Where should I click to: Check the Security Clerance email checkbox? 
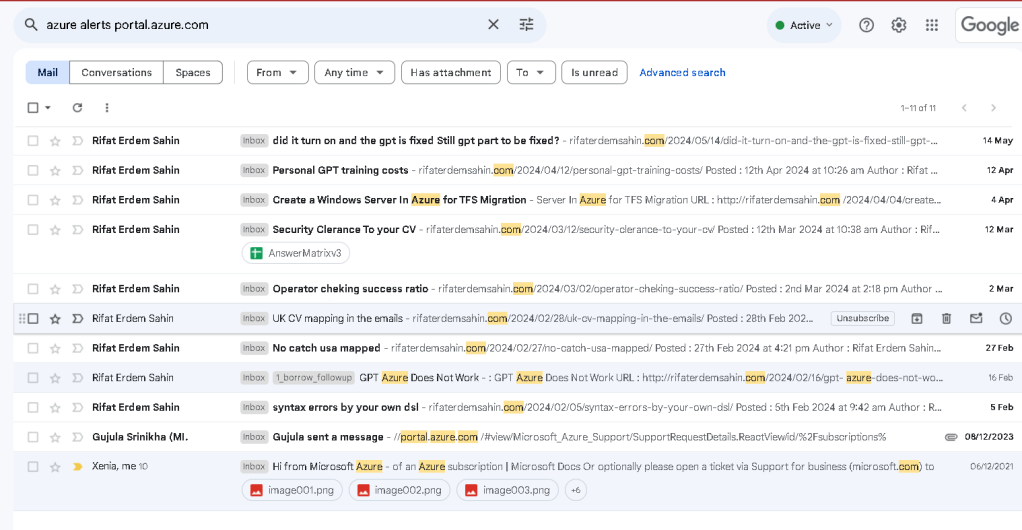tap(33, 229)
